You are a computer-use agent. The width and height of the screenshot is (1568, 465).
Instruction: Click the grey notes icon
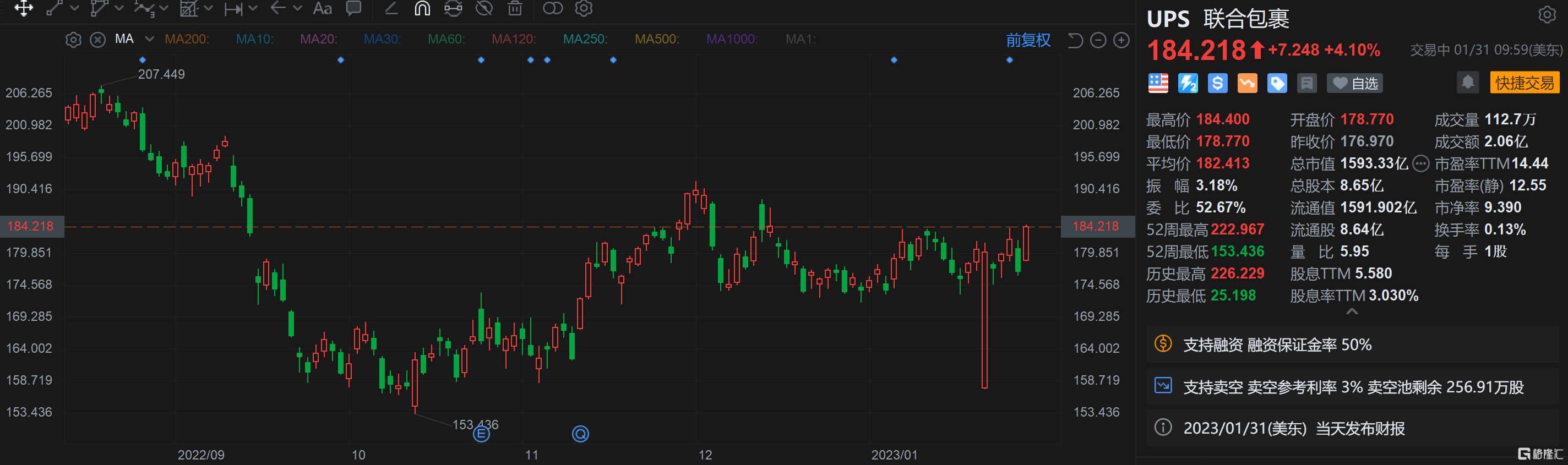click(1307, 84)
